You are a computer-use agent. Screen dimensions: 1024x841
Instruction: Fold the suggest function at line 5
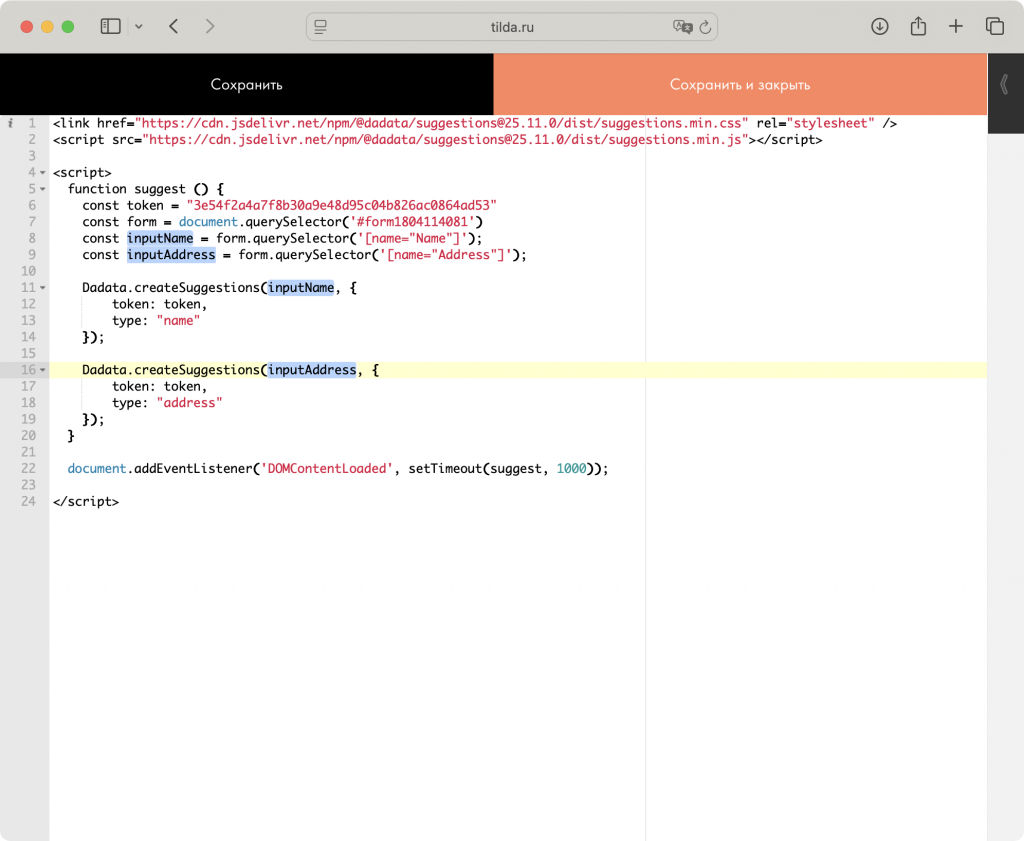(43, 189)
